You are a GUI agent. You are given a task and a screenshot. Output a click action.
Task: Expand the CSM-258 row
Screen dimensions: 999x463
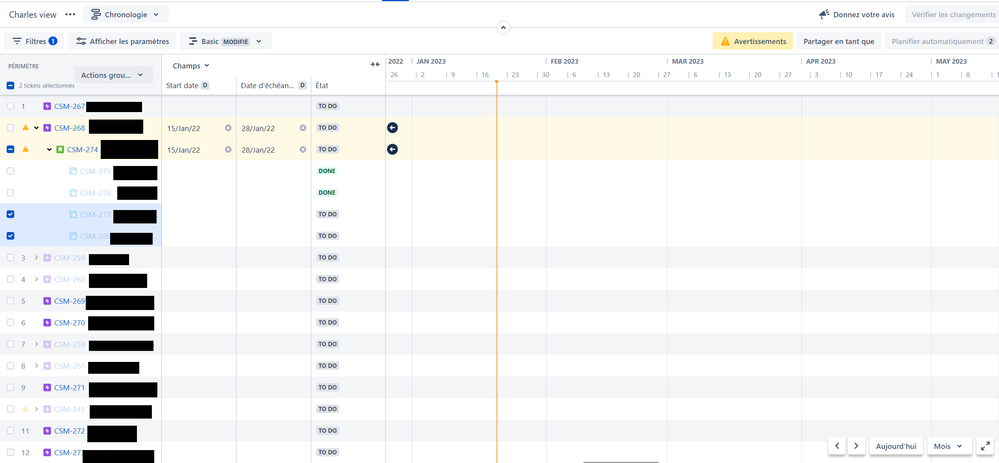coord(36,345)
